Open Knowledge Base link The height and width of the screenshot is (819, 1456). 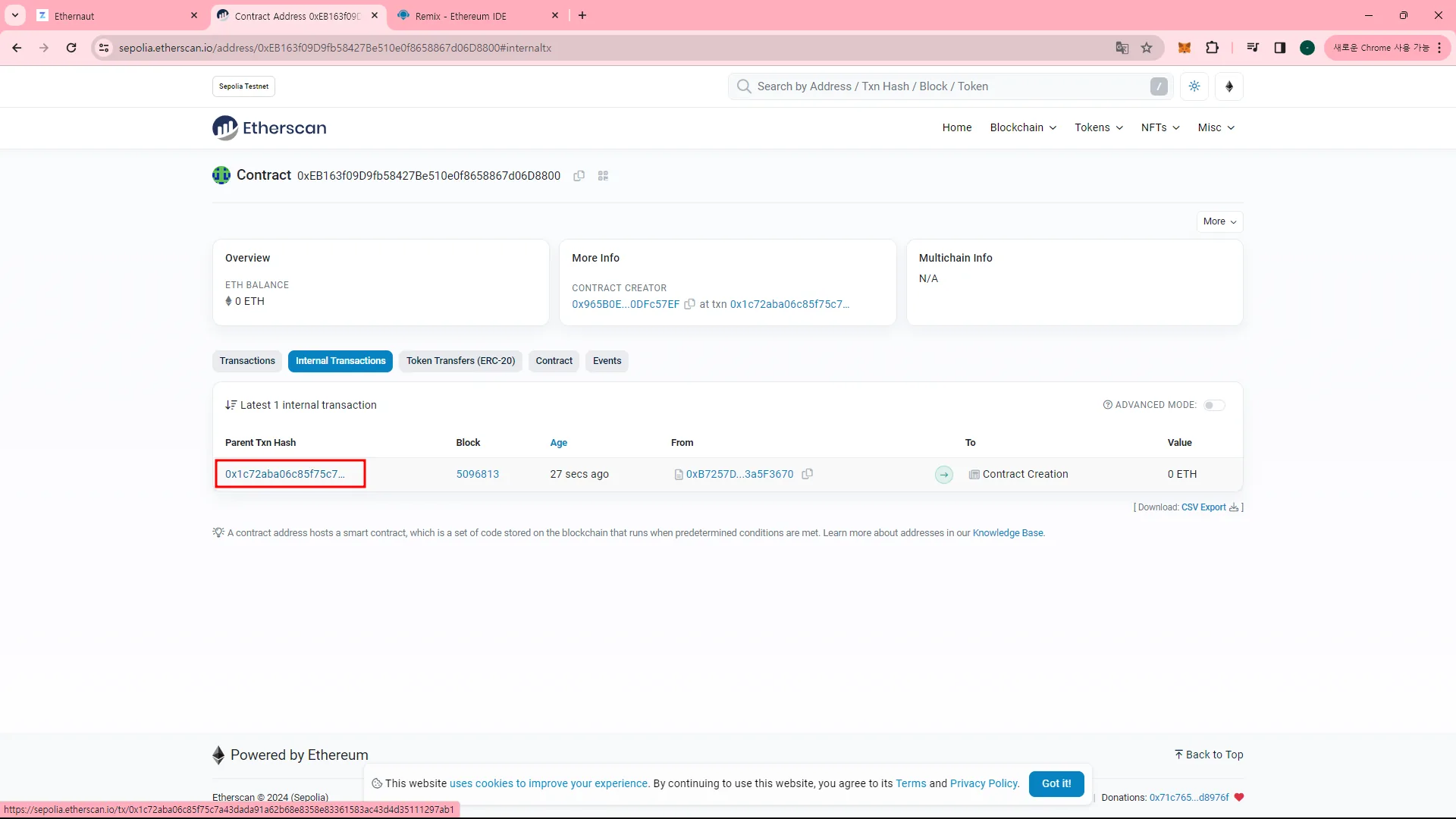click(x=1008, y=533)
